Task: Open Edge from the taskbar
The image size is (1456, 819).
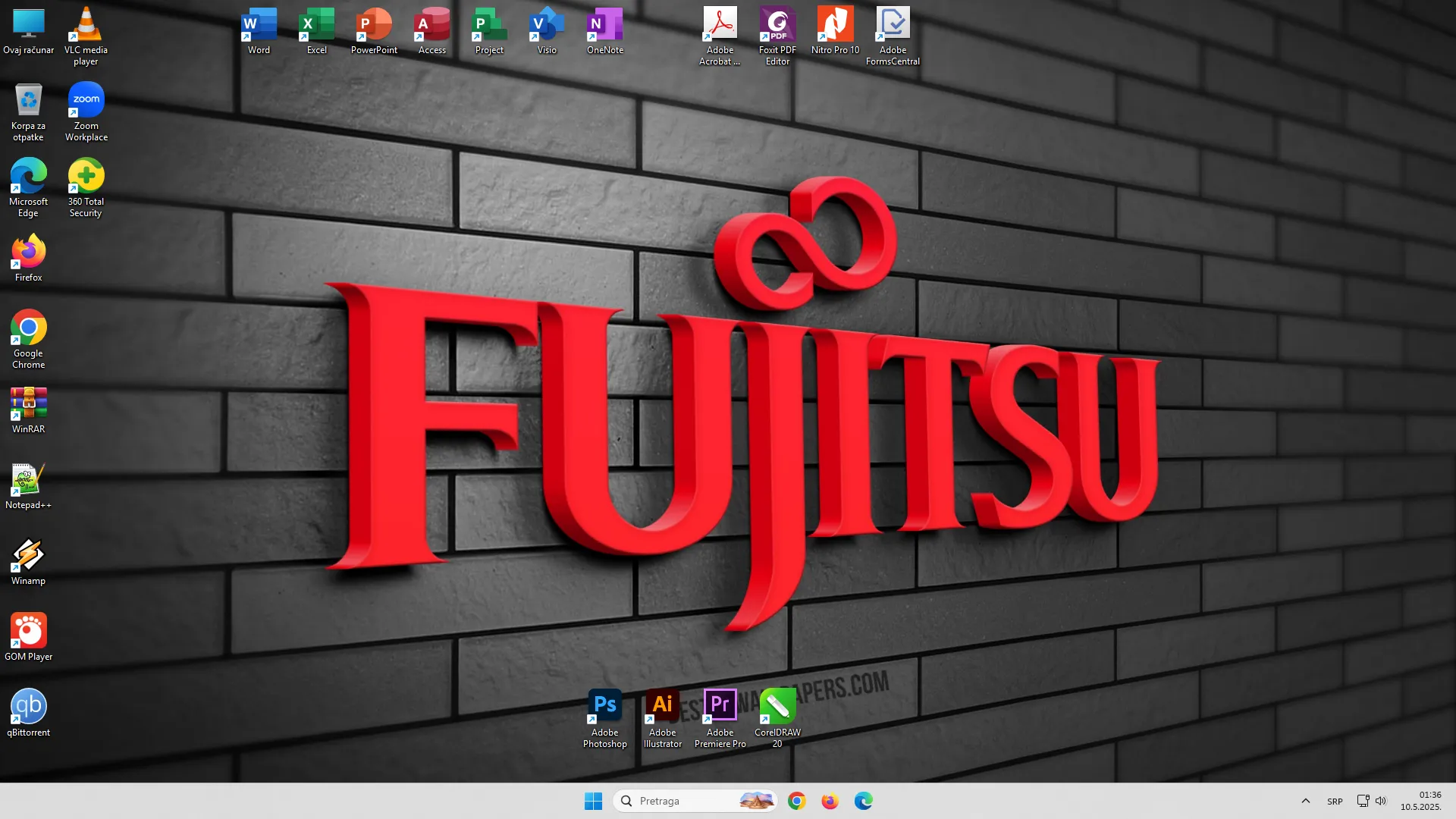Action: [x=863, y=801]
